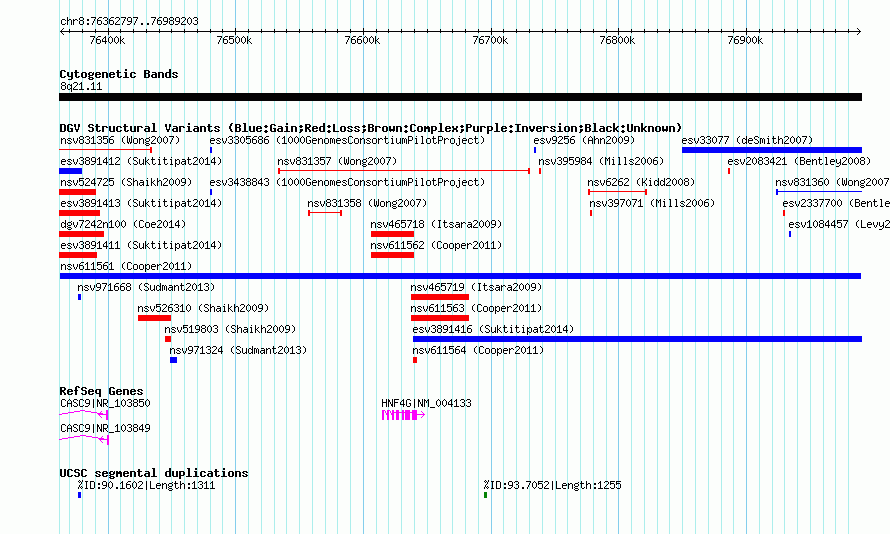Open the nsv611562 (Cooper2011) label
Image resolution: width=890 pixels, height=534 pixels.
(x=436, y=245)
